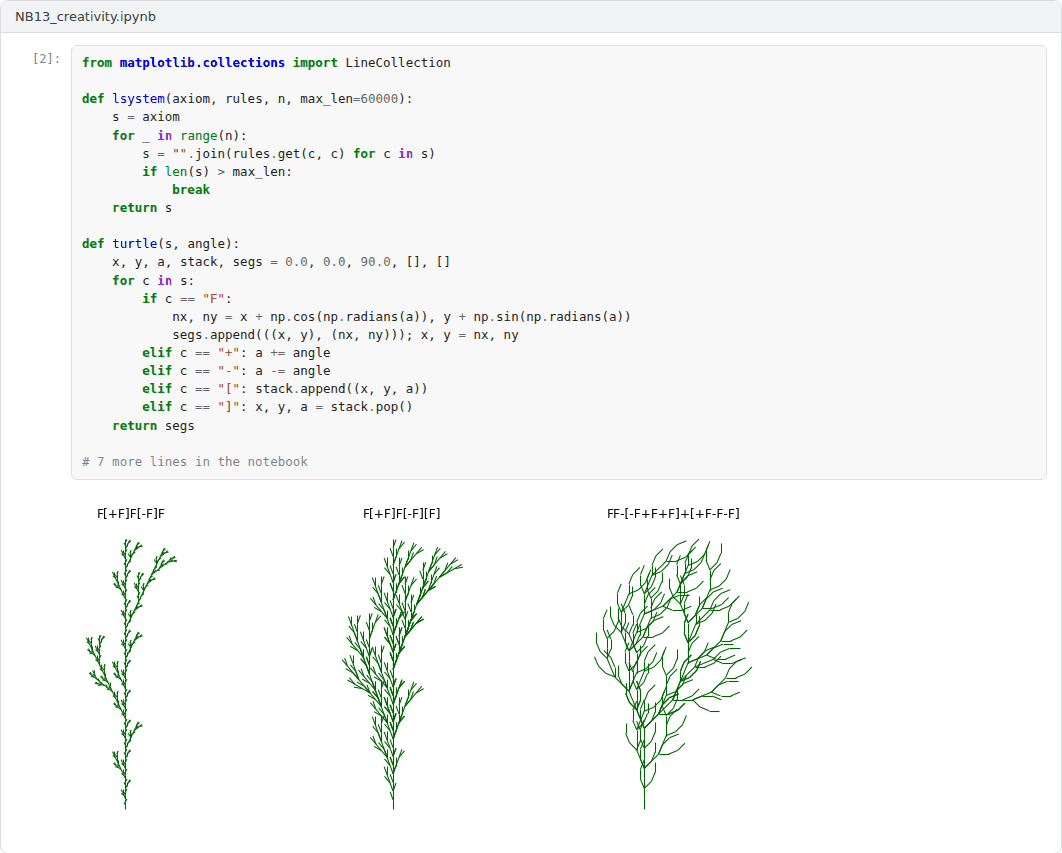Click the 'segs.append' line
Screen dimensions: 1062x853
[x=345, y=335]
